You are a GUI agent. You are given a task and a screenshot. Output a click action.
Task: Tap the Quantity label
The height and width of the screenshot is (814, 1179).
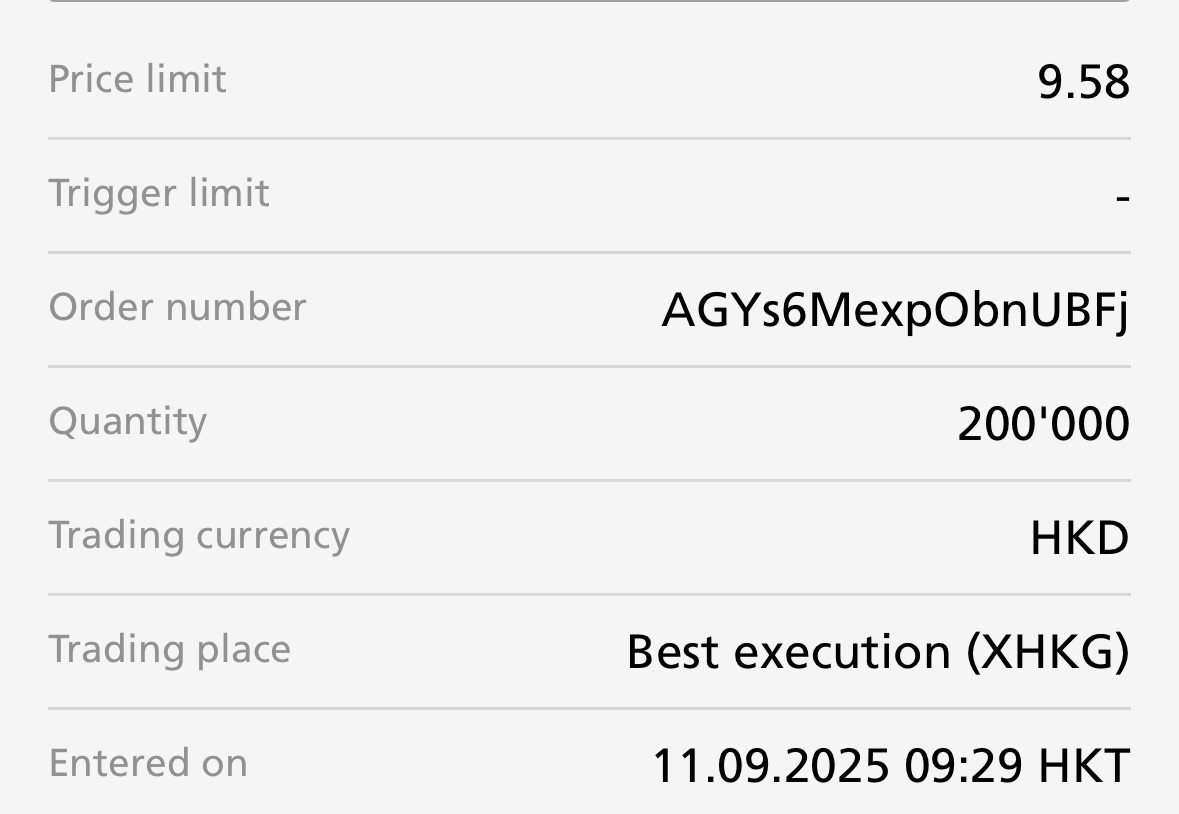point(127,421)
